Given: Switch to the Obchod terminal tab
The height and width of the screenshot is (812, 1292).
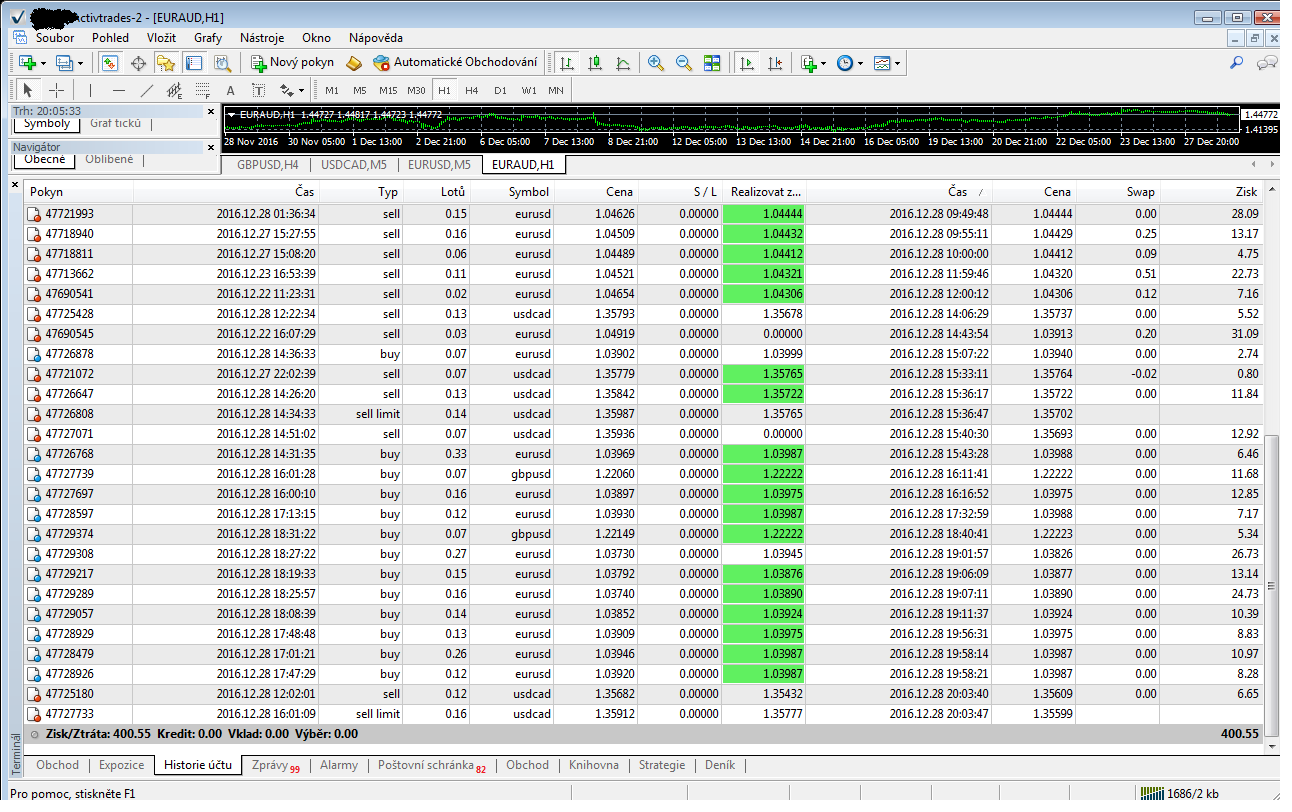Looking at the screenshot, I should 57,765.
